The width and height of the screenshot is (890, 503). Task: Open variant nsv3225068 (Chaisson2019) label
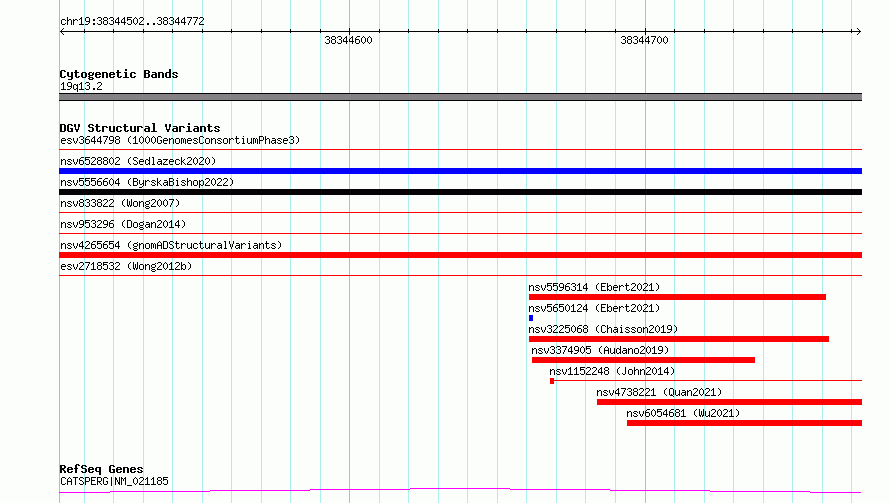pyautogui.click(x=603, y=329)
